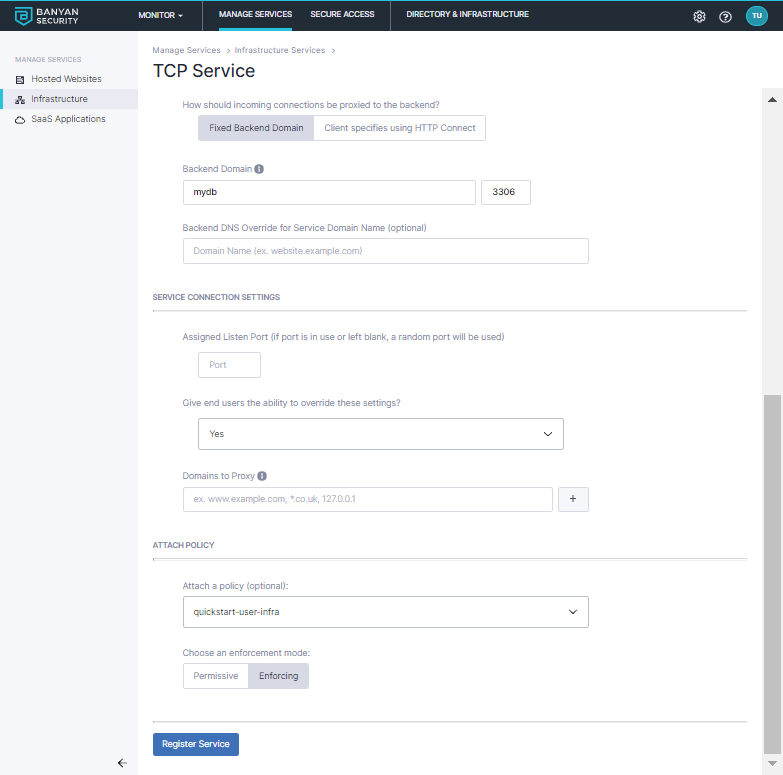Open the override settings Yes dropdown
The width and height of the screenshot is (783, 775).
point(381,434)
